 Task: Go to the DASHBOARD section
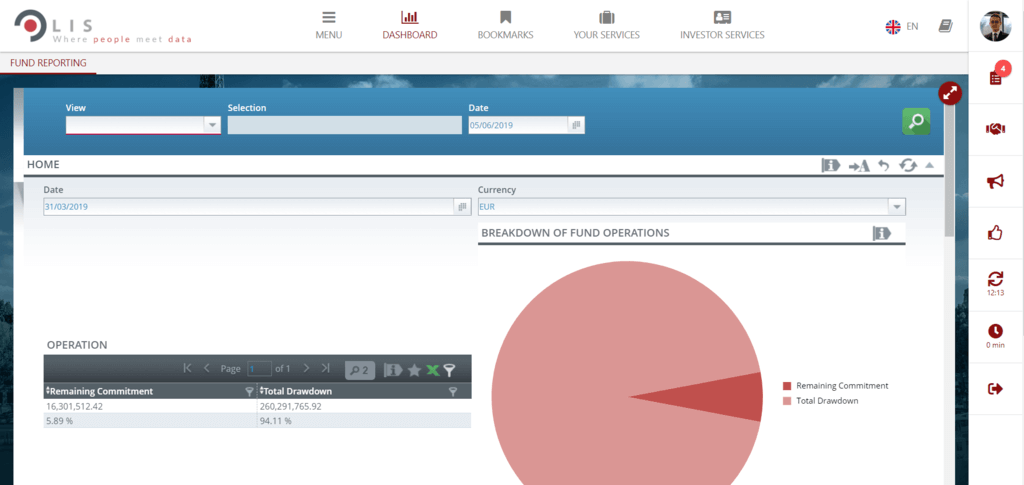click(409, 25)
